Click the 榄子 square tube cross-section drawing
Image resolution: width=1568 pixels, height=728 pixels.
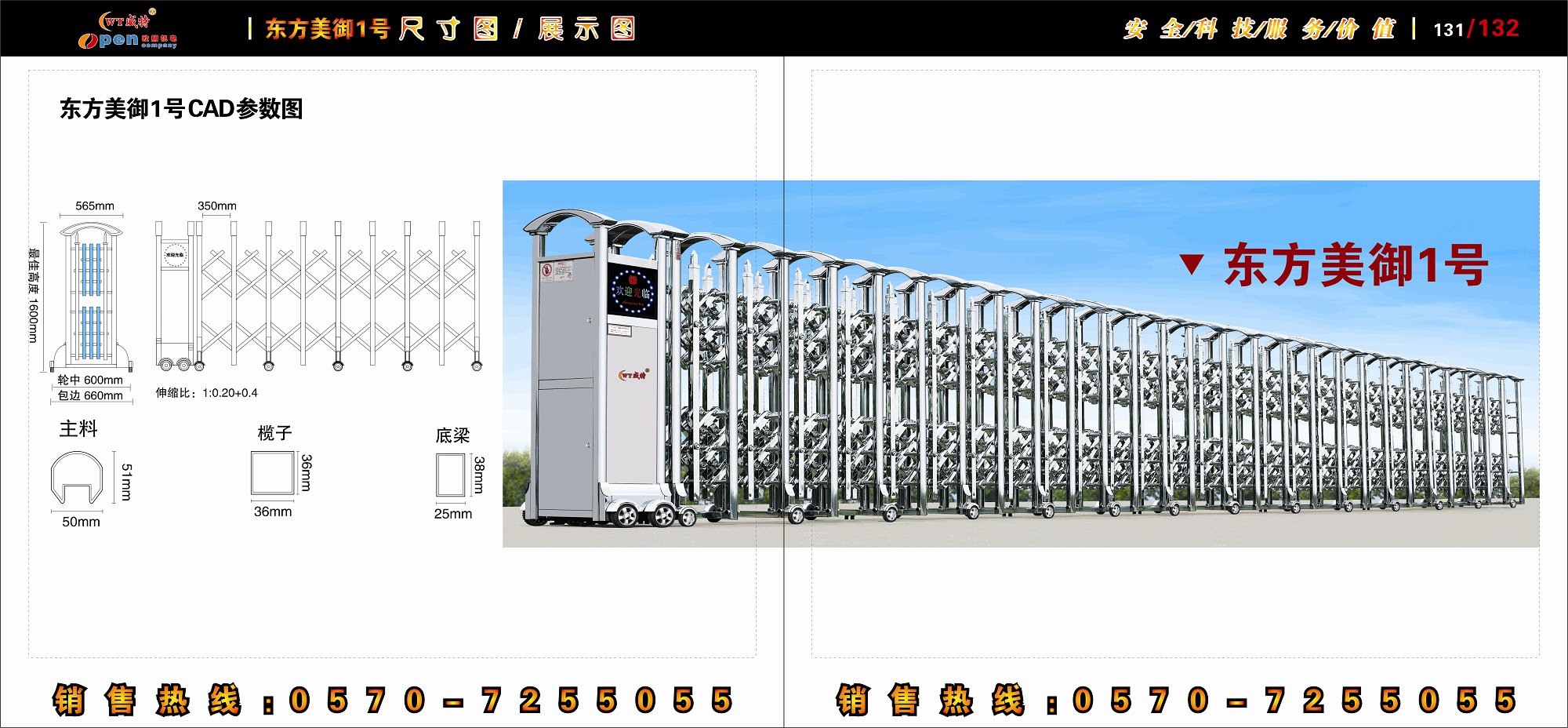pos(273,472)
